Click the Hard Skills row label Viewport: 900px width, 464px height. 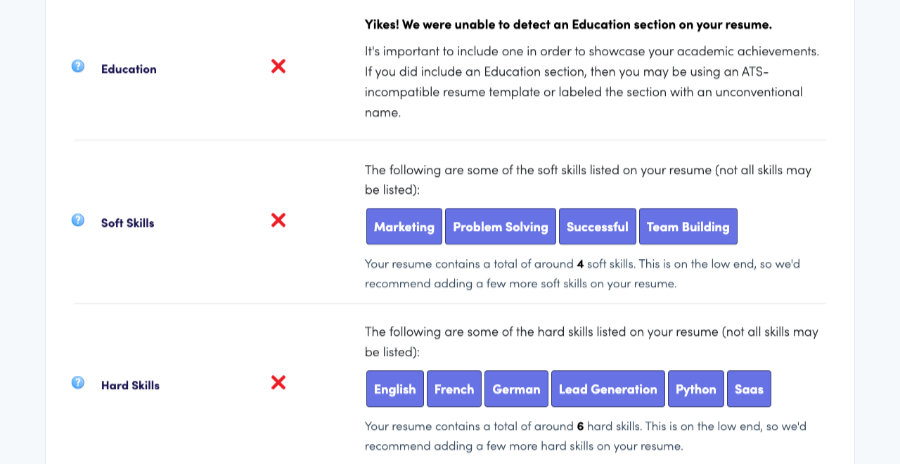coord(130,385)
